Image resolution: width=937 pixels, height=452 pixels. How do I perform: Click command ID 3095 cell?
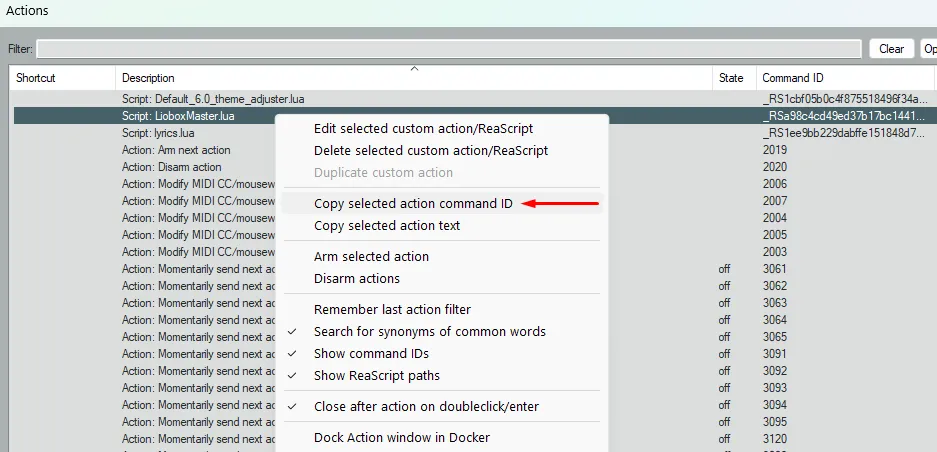(x=774, y=422)
